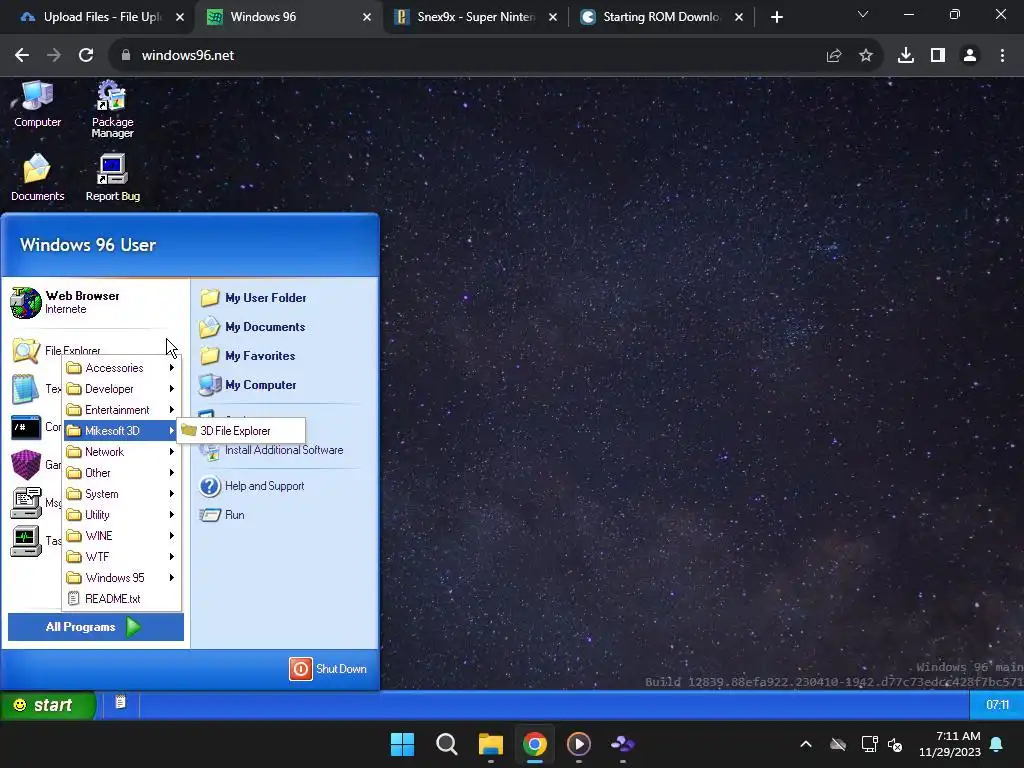Click the Windows 96 taskbar clock 07:11

click(997, 705)
